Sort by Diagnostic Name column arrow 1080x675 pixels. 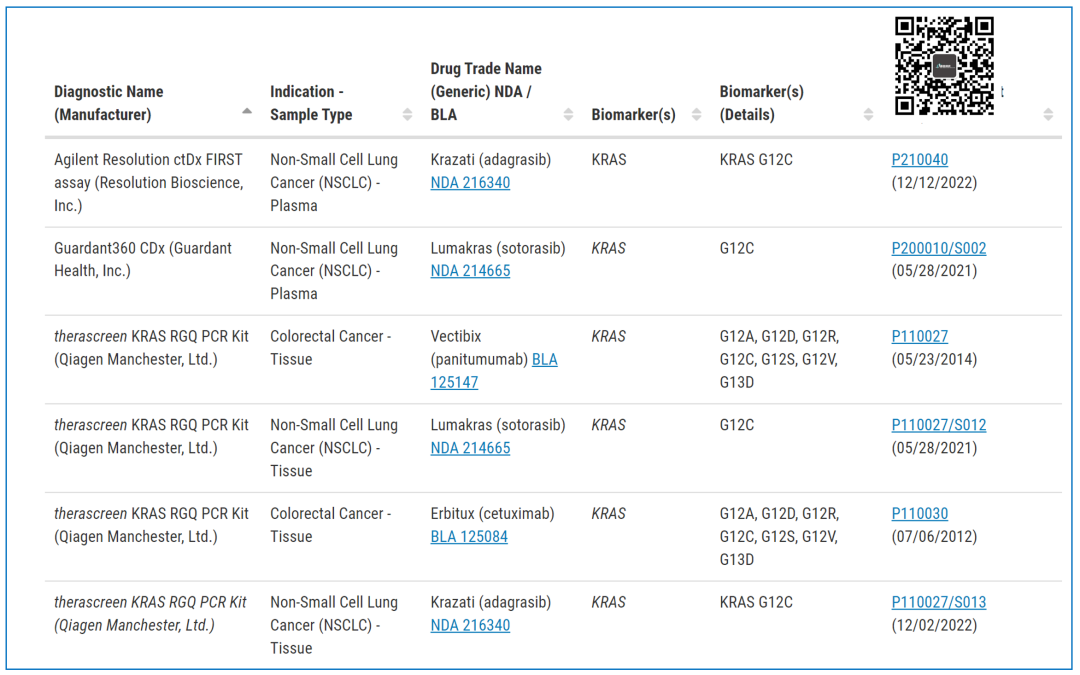pyautogui.click(x=247, y=112)
